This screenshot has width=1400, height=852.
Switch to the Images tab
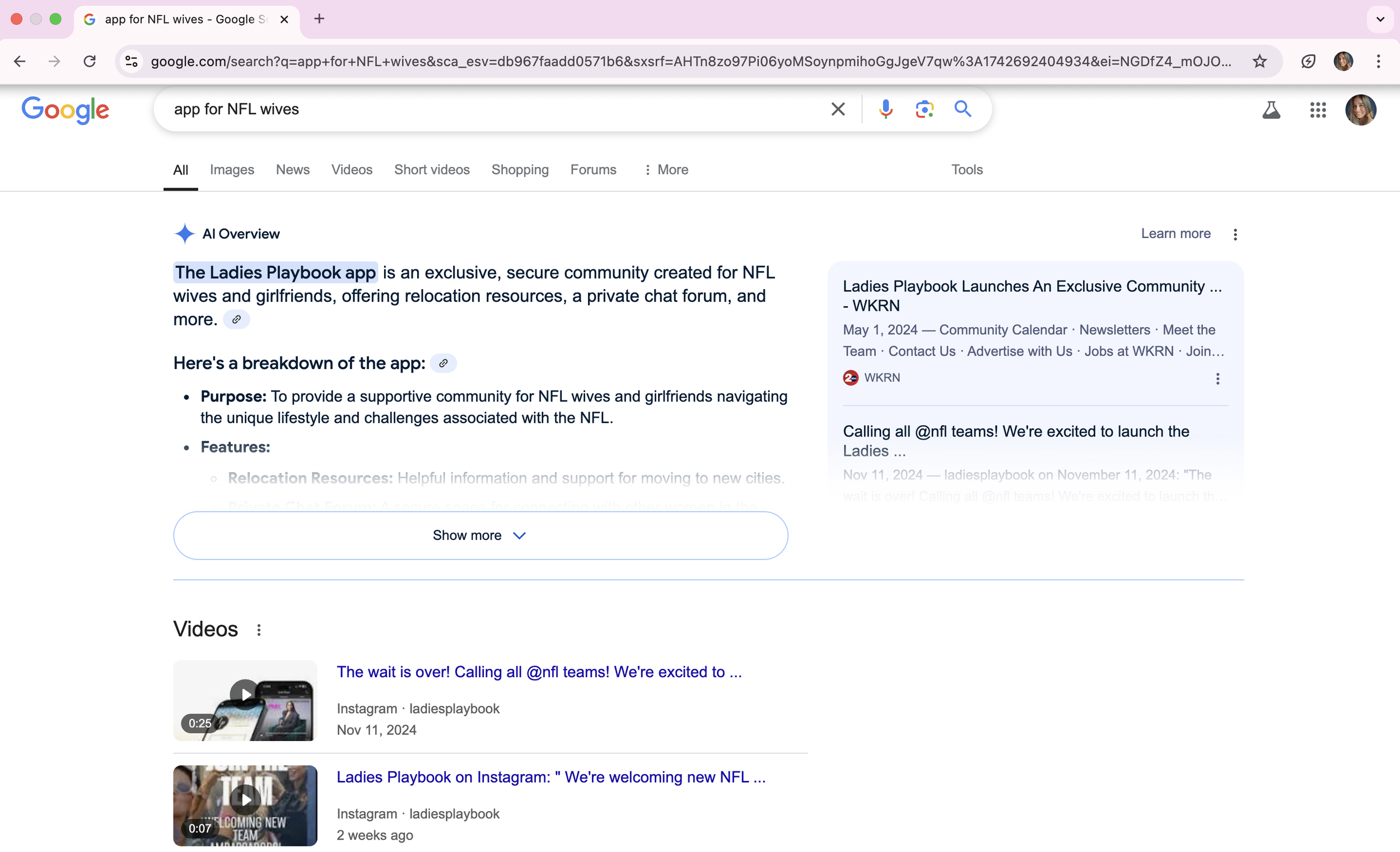pyautogui.click(x=232, y=169)
